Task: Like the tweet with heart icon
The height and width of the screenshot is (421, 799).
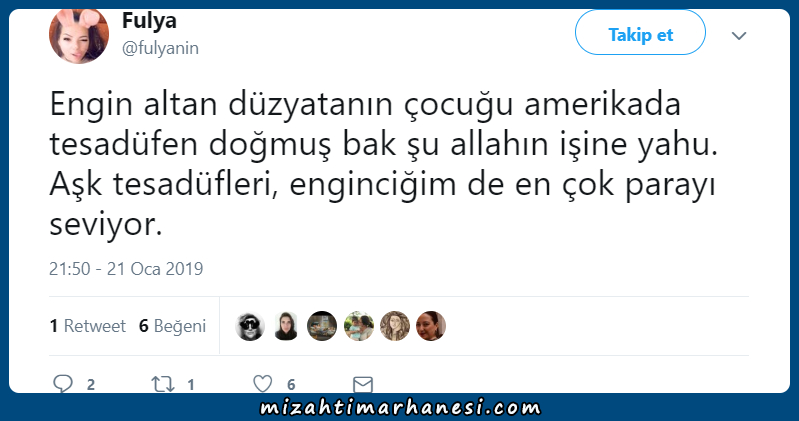Action: [x=263, y=384]
